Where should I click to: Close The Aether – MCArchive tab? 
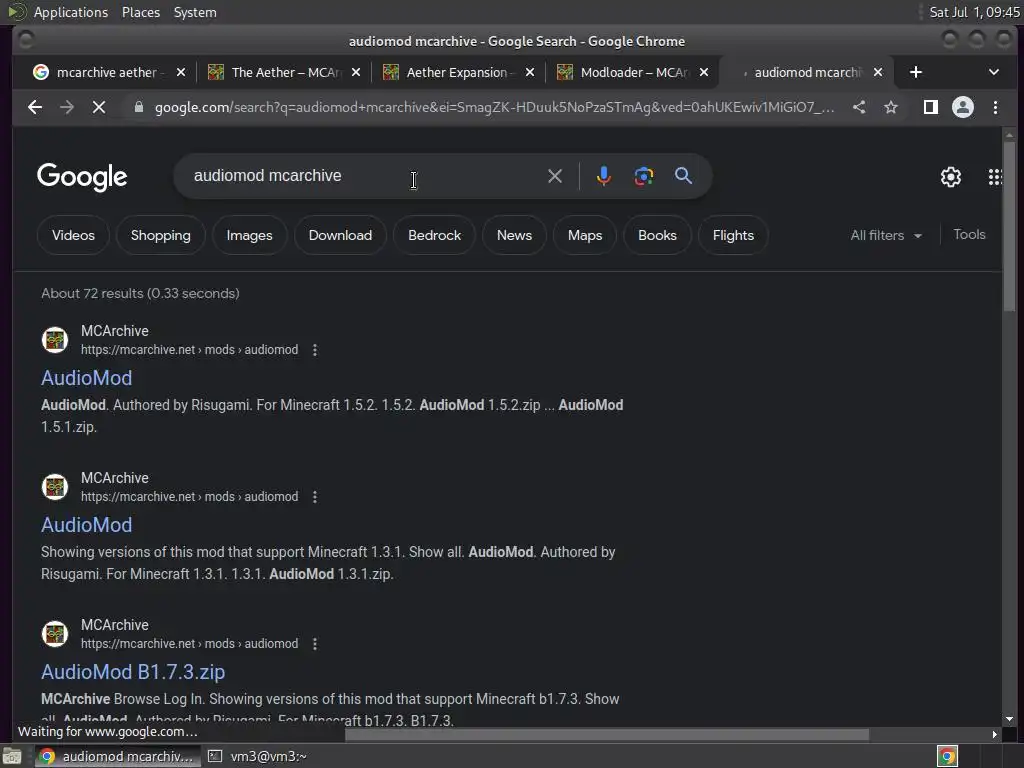coord(355,72)
